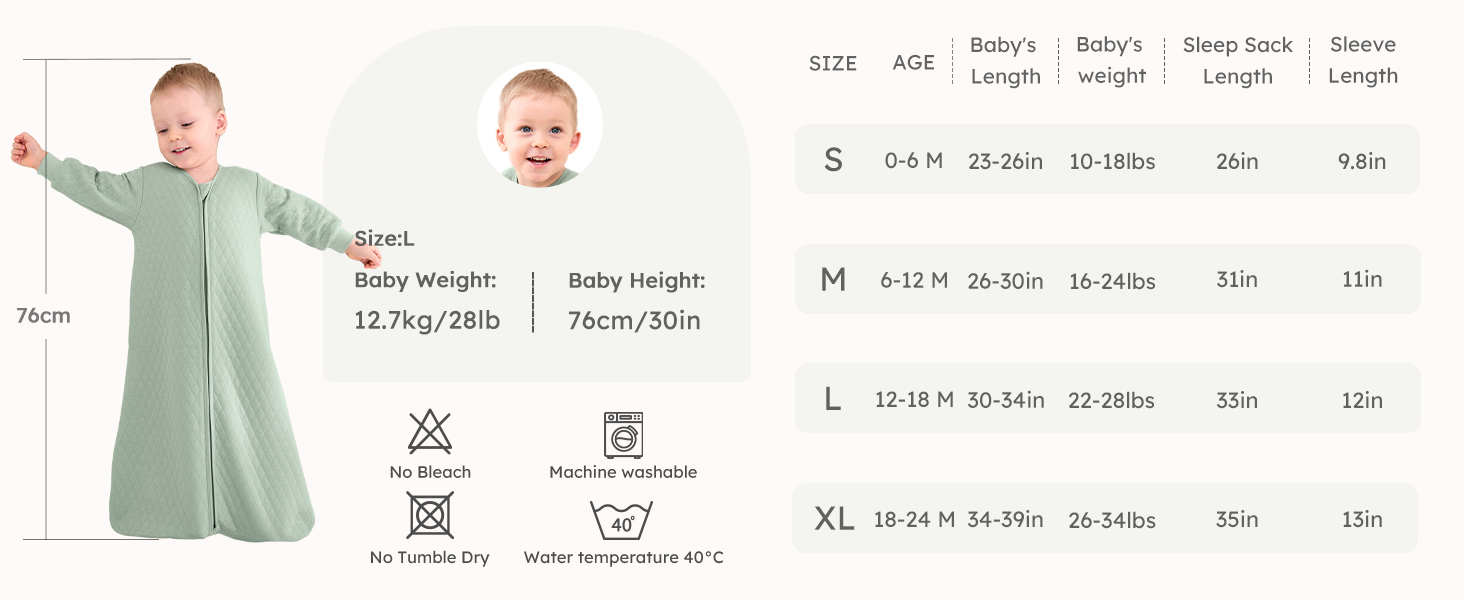Click the Baby's weight column header

click(1110, 61)
